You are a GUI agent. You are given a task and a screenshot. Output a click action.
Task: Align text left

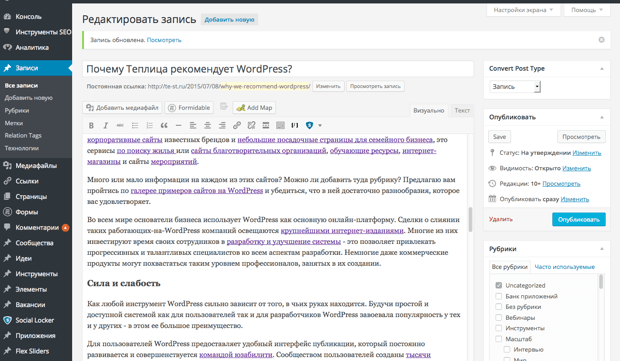[x=193, y=125]
